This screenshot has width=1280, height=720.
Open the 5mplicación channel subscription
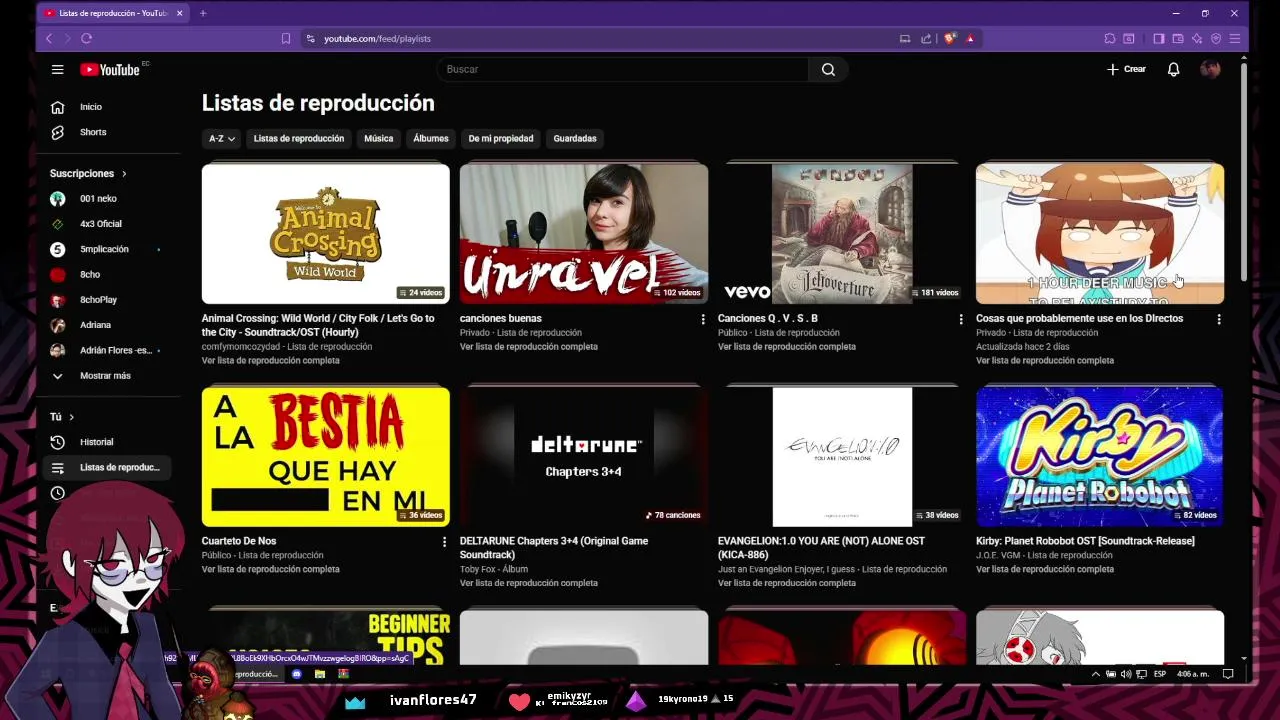tap(105, 249)
